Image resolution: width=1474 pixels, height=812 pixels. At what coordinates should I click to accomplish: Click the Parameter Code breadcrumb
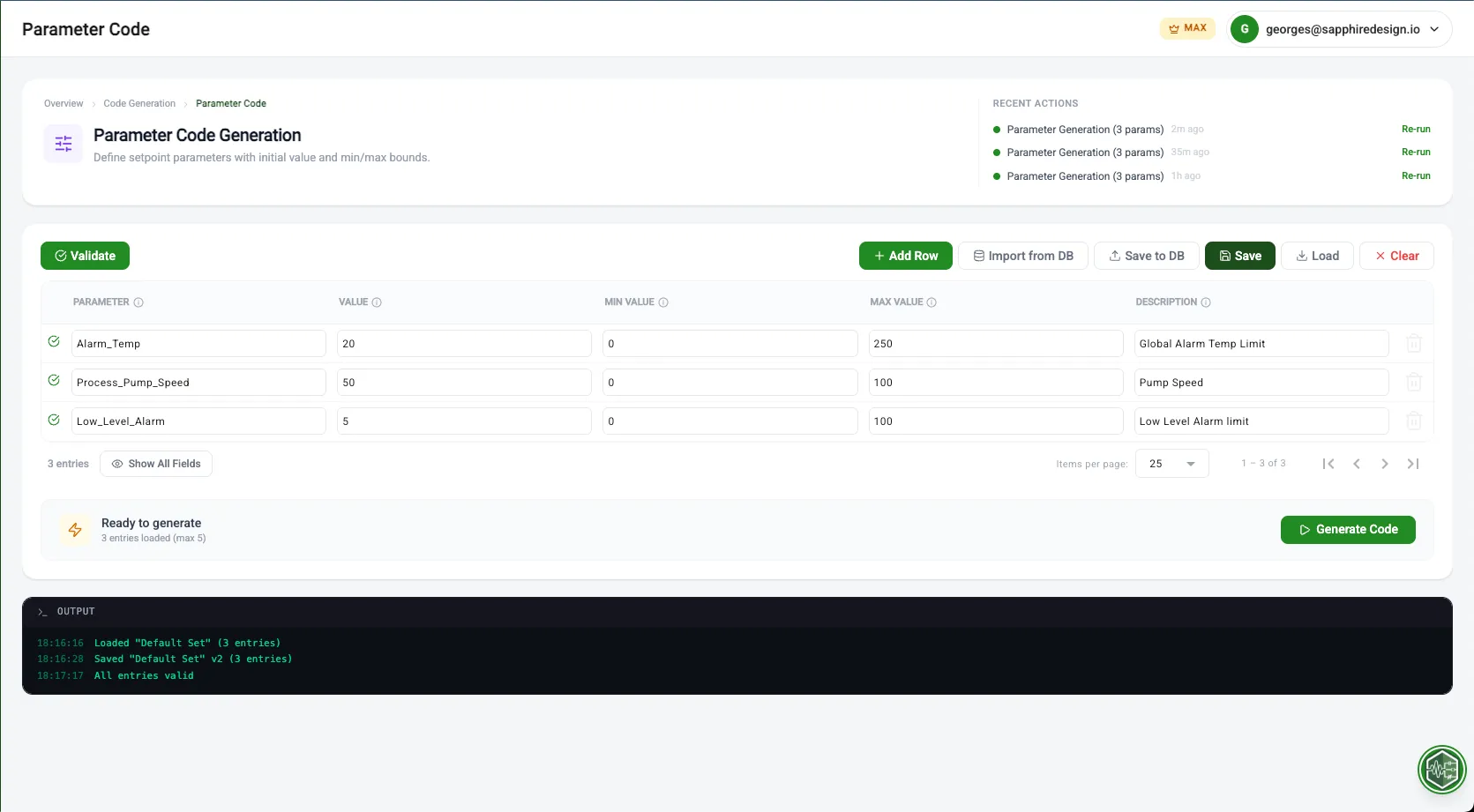231,103
